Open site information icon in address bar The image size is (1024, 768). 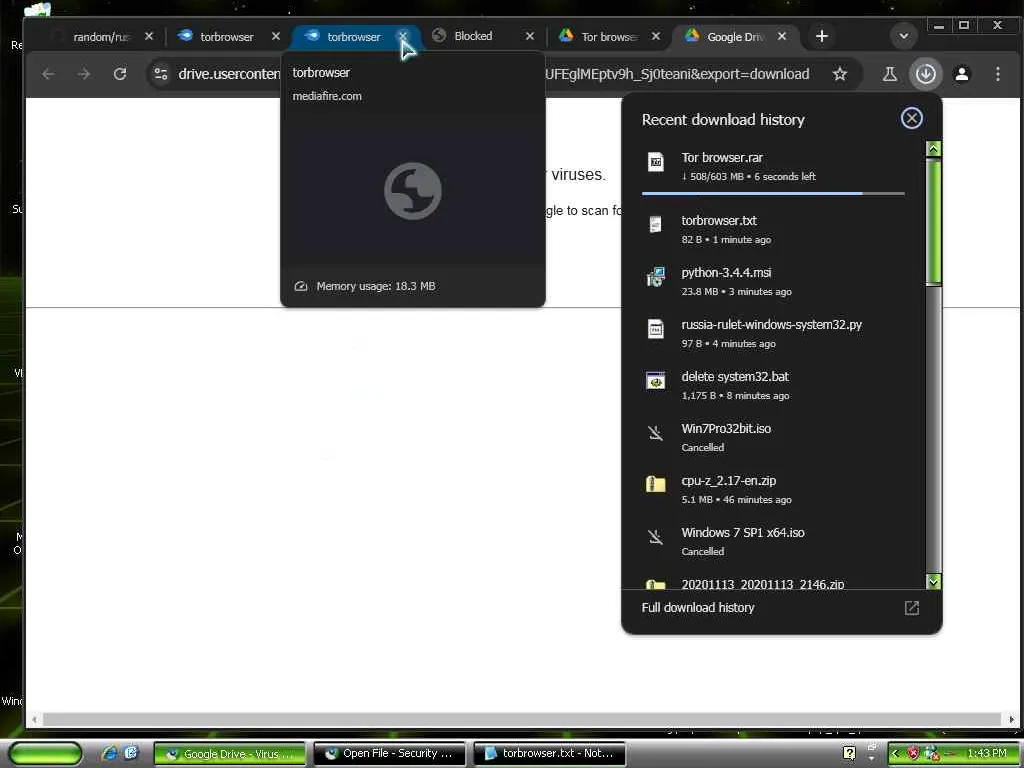161,74
